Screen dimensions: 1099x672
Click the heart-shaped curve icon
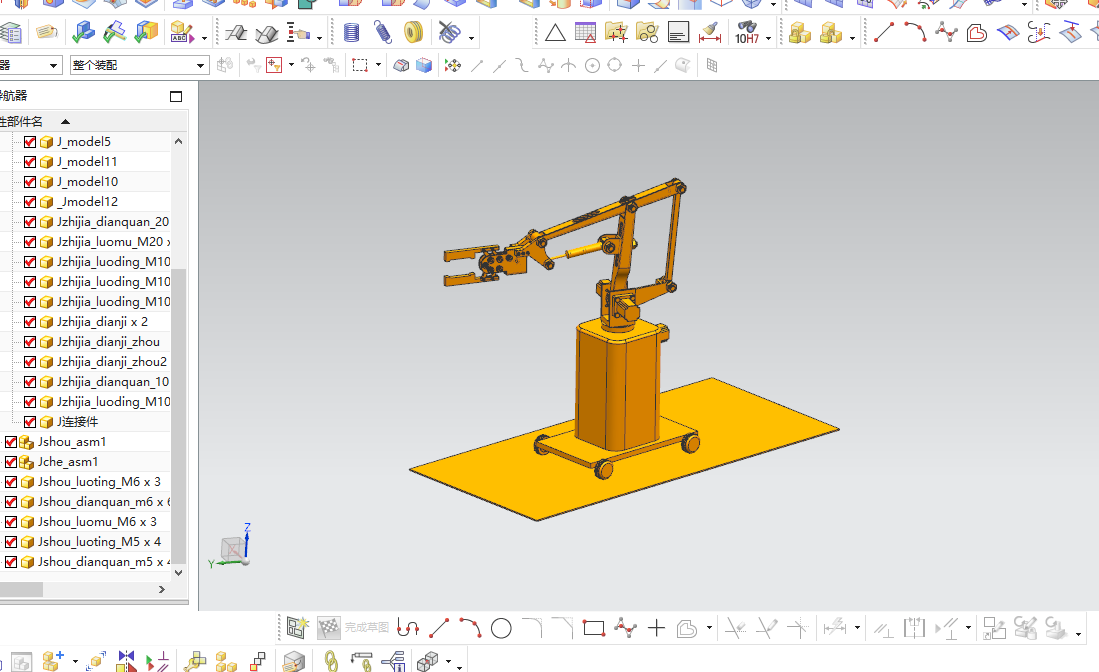point(977,32)
